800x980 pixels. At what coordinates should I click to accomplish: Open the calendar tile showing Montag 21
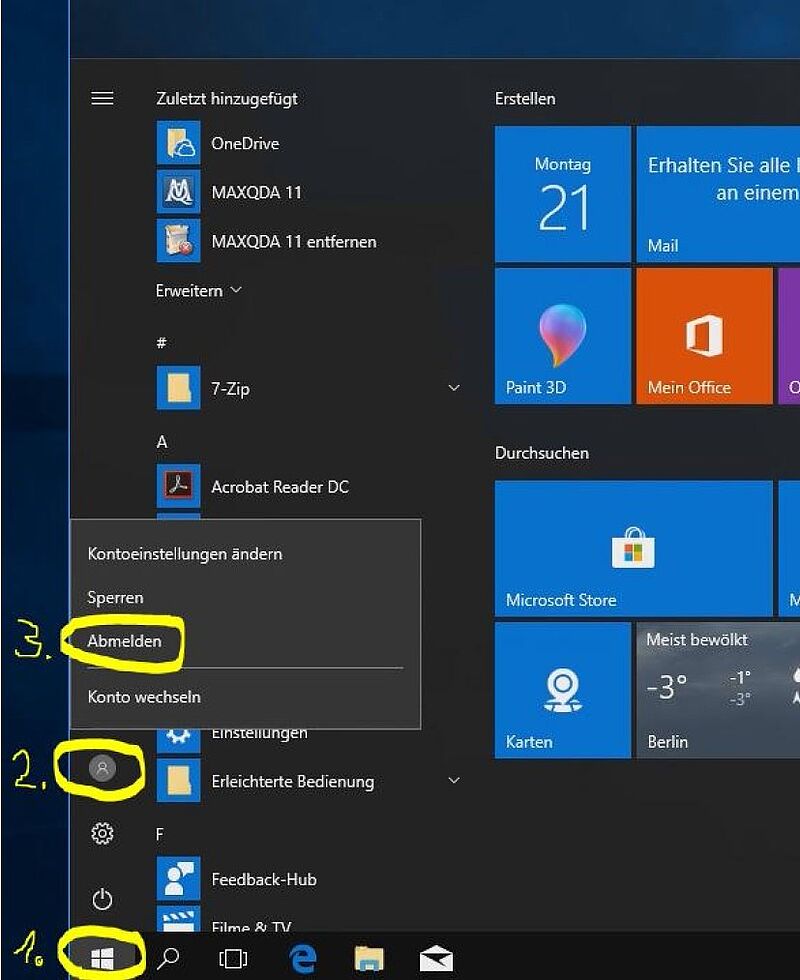coord(562,194)
